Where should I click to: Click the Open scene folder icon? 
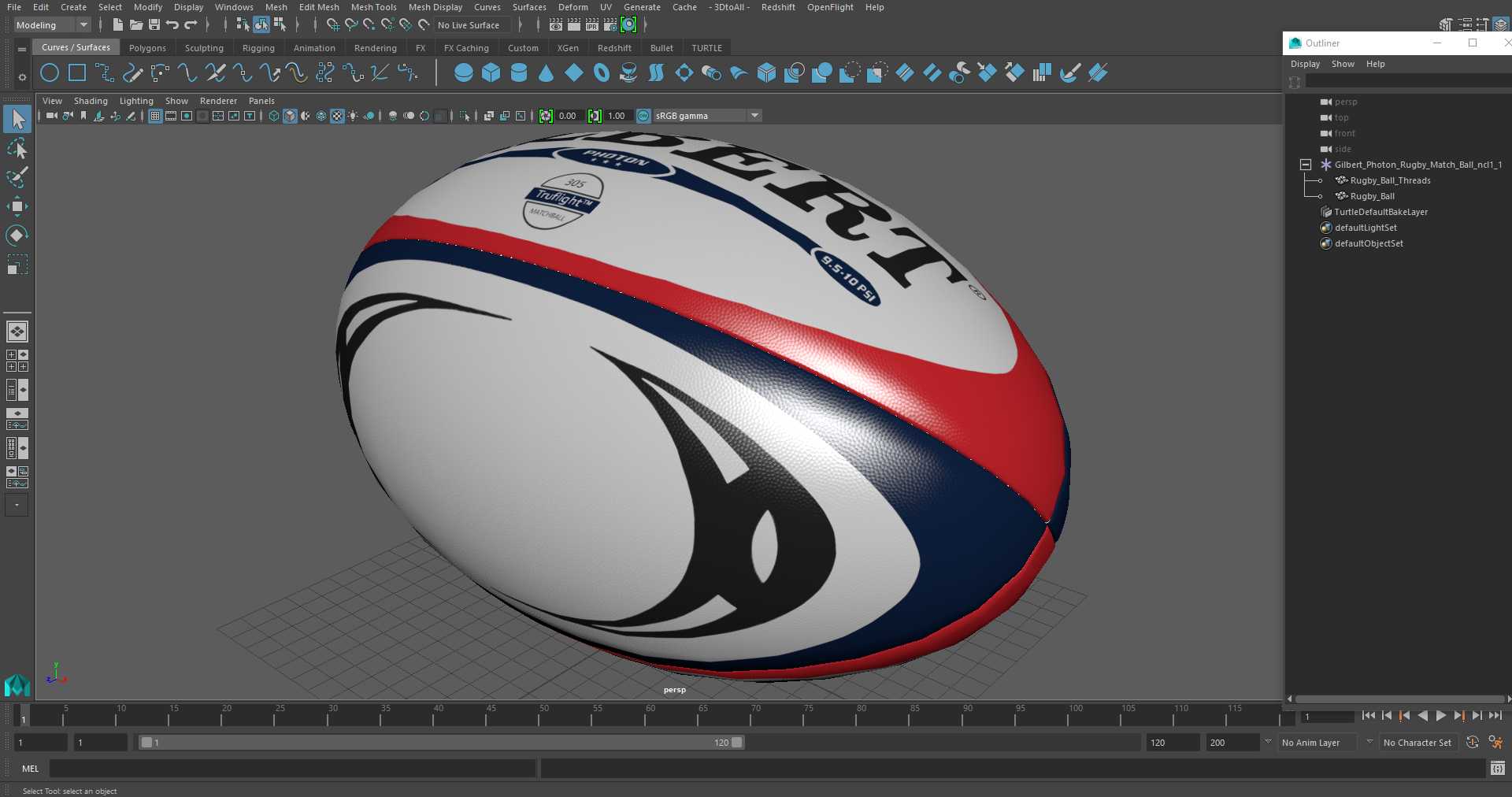point(135,25)
